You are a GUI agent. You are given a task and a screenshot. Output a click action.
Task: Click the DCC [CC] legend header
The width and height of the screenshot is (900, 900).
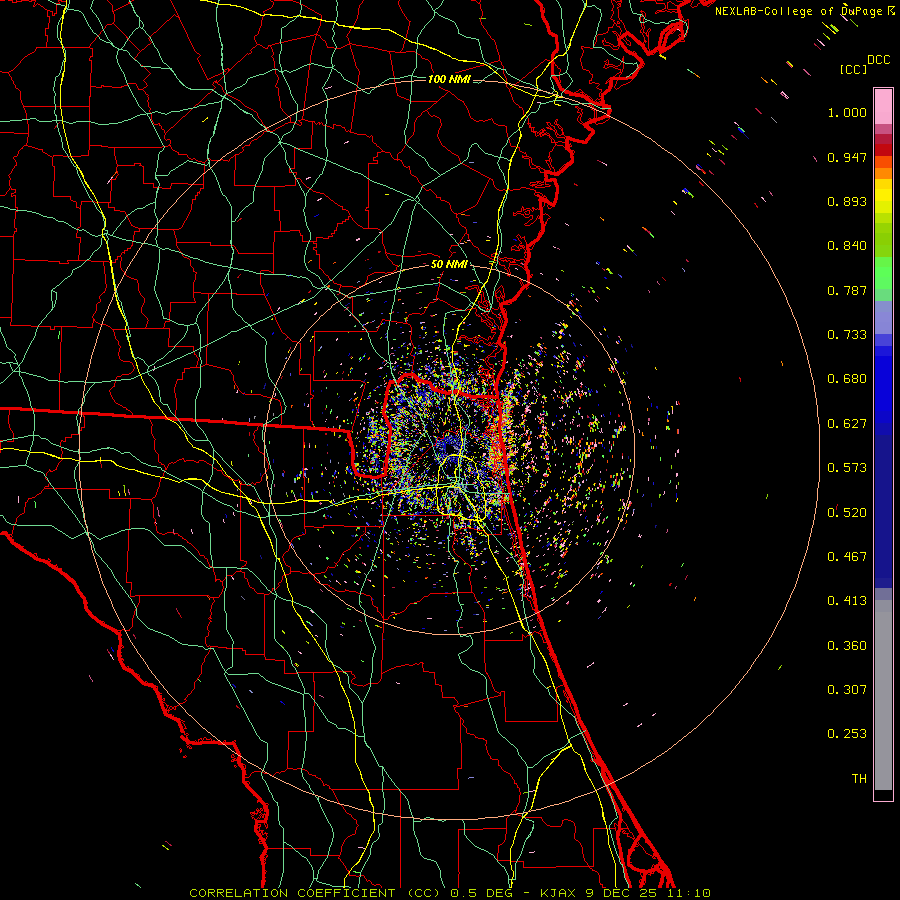coord(864,64)
